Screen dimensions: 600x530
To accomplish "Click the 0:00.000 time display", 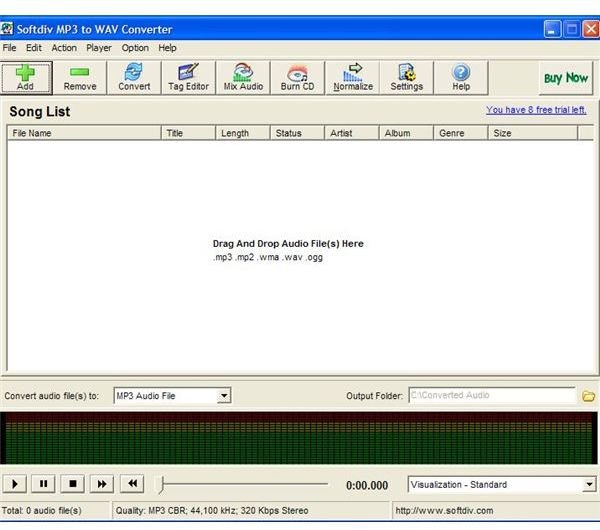I will (x=367, y=485).
